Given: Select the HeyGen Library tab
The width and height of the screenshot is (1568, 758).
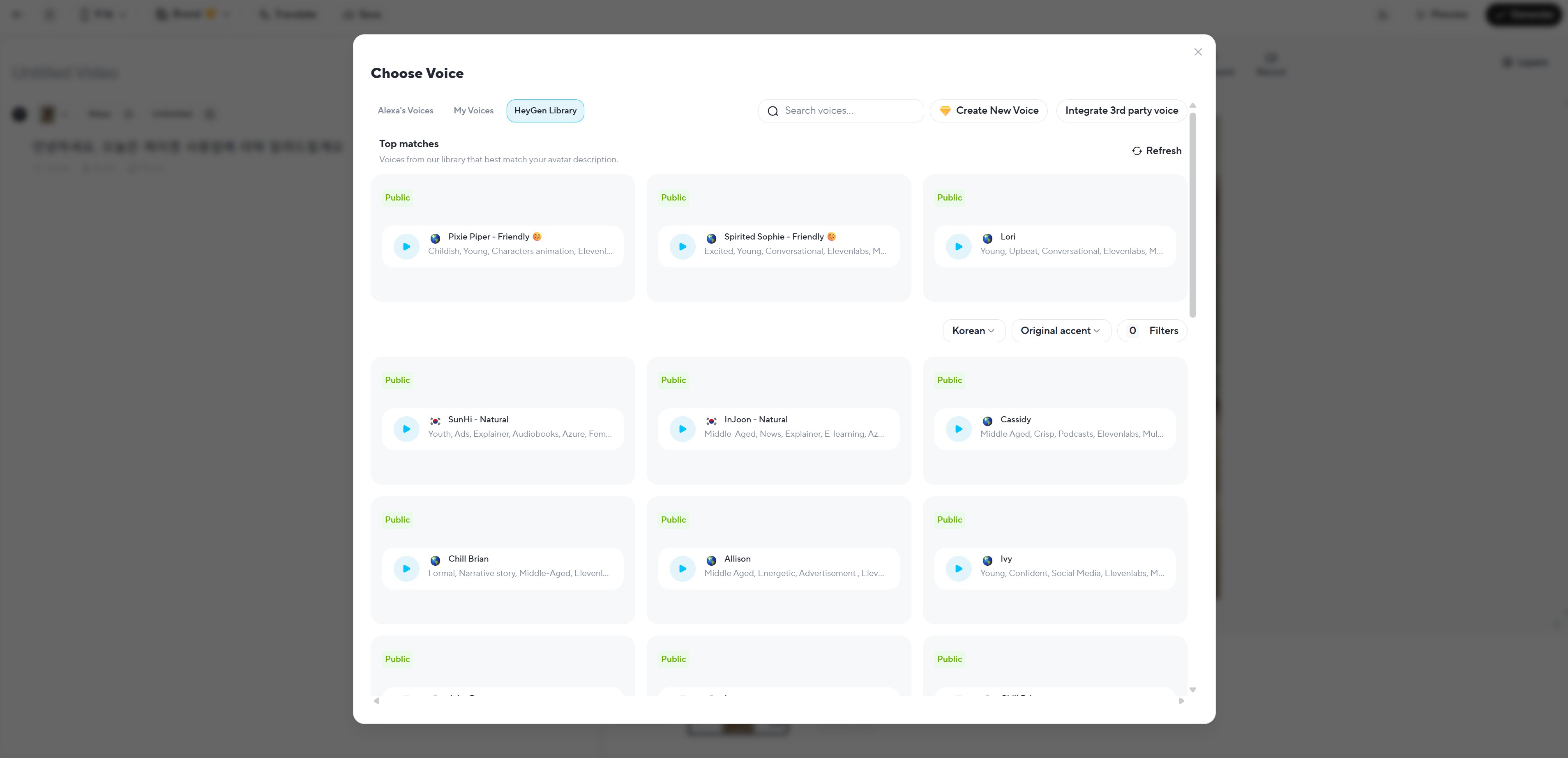Looking at the screenshot, I should coord(545,111).
